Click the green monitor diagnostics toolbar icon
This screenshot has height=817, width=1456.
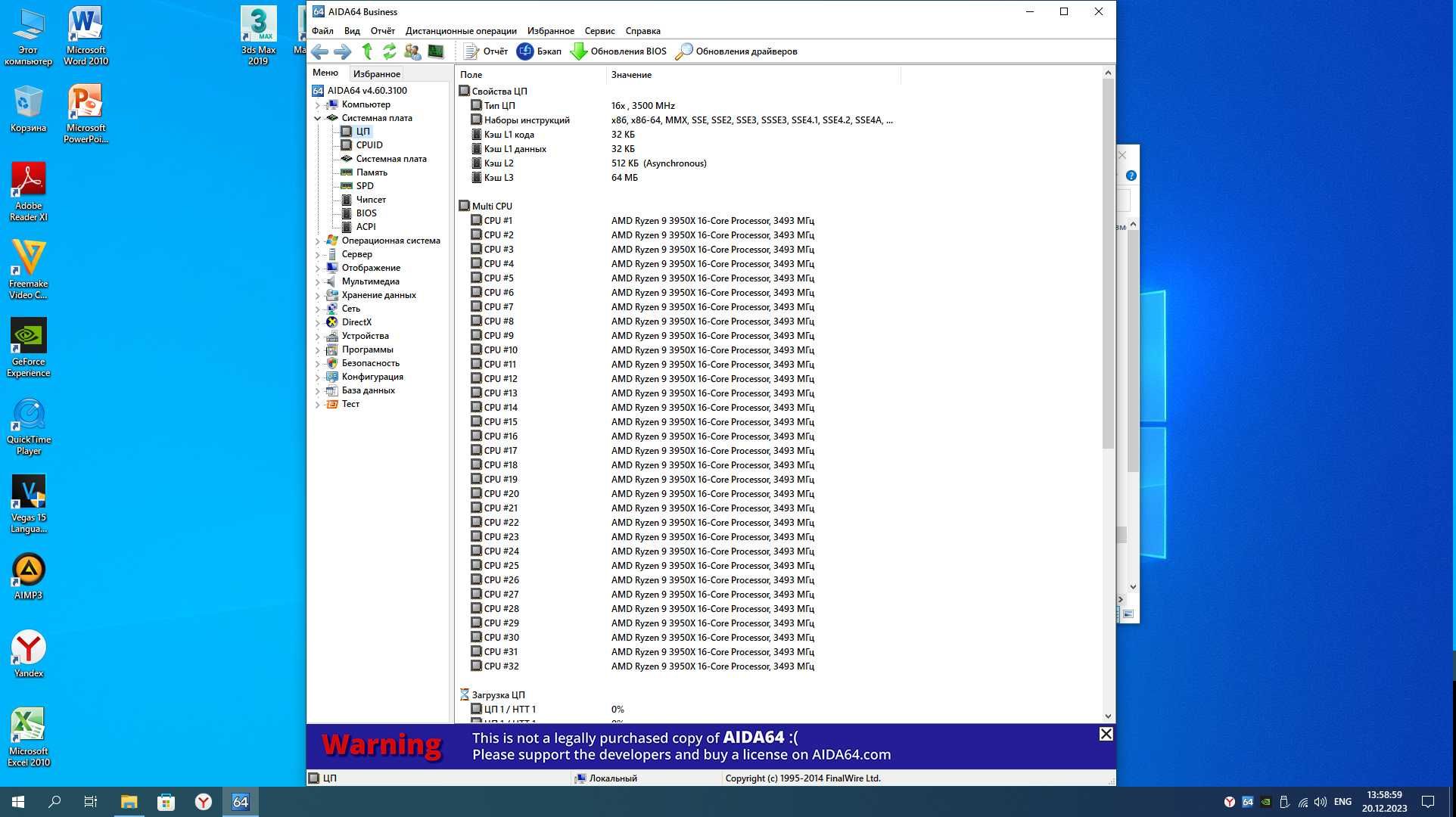tap(436, 51)
